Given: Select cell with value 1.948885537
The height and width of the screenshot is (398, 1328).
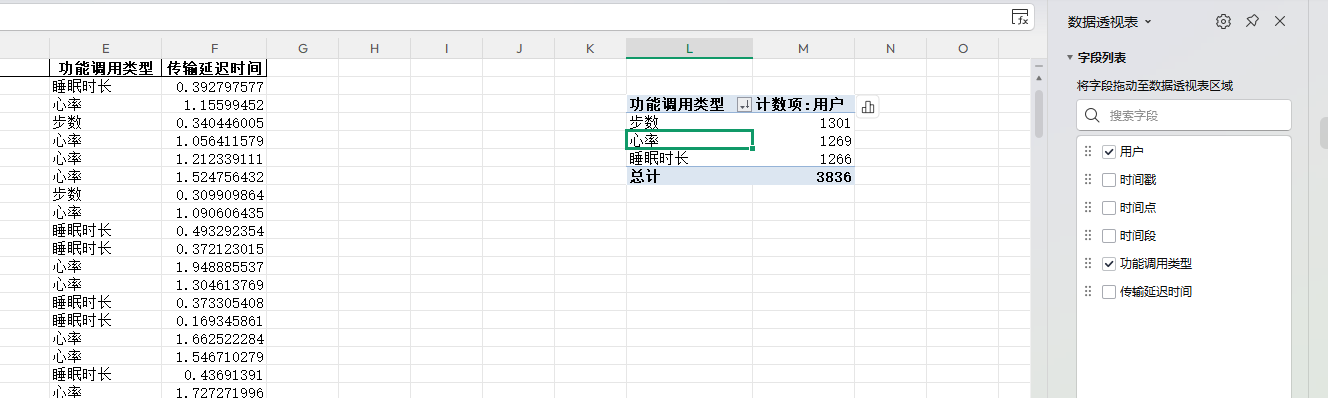Looking at the screenshot, I should (x=213, y=266).
